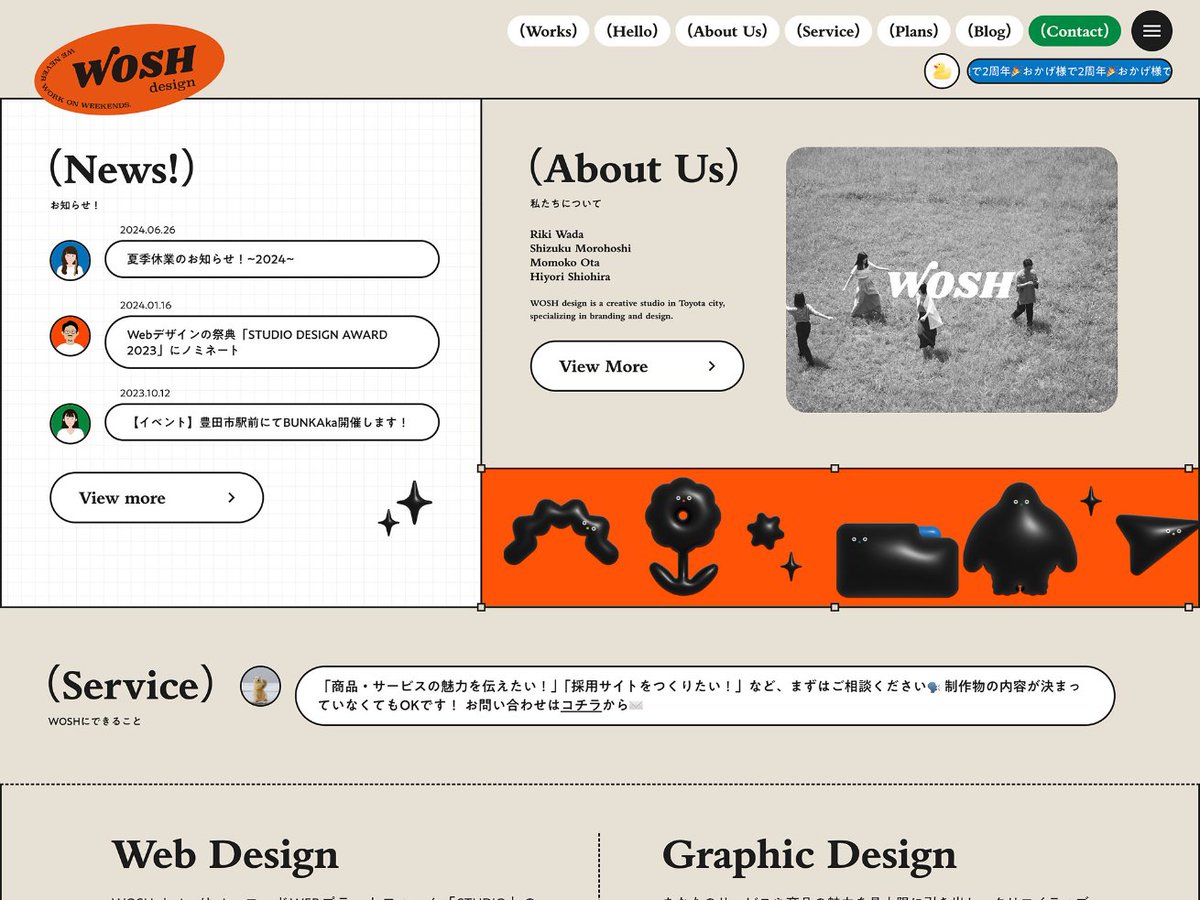Click the arrow inside the News View more button
The width and height of the screenshot is (1200, 900).
coord(232,497)
